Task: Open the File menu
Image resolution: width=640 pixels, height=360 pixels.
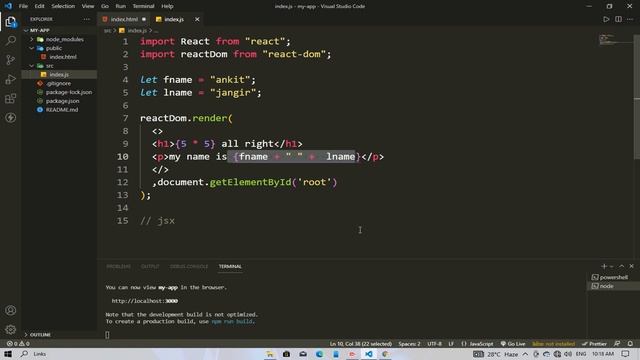Action: [x=23, y=6]
